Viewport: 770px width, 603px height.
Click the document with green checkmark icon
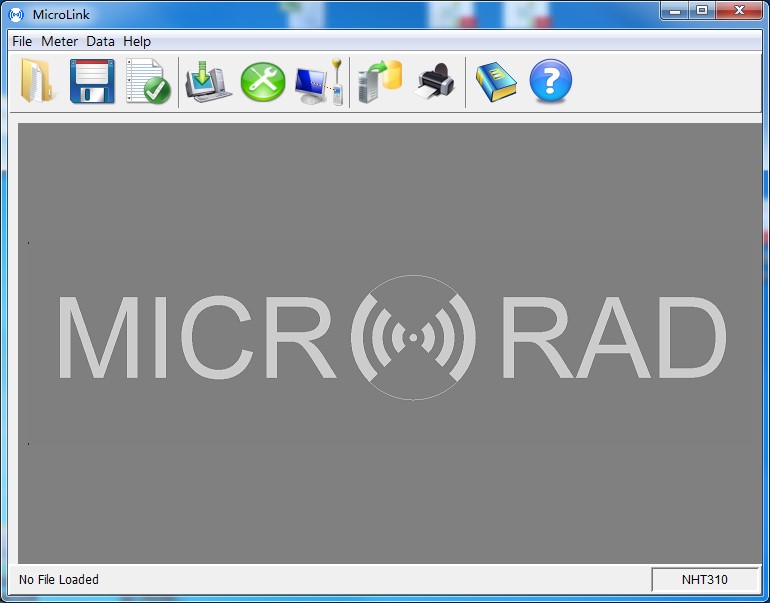point(148,81)
